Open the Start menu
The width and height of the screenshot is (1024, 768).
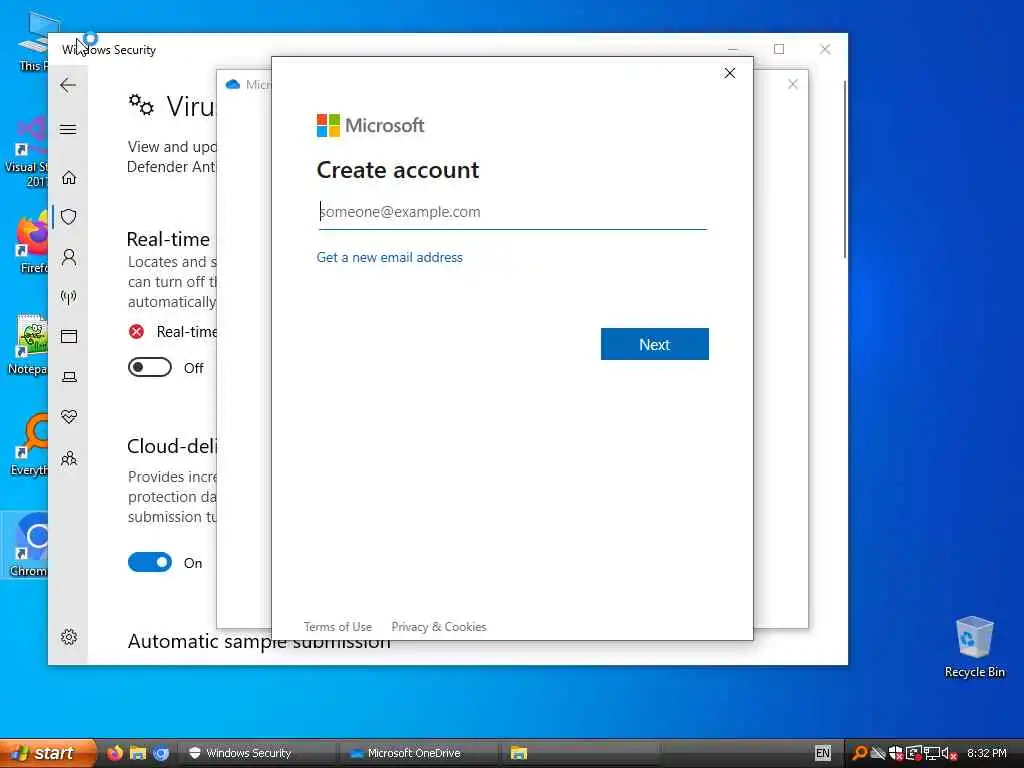[47, 753]
